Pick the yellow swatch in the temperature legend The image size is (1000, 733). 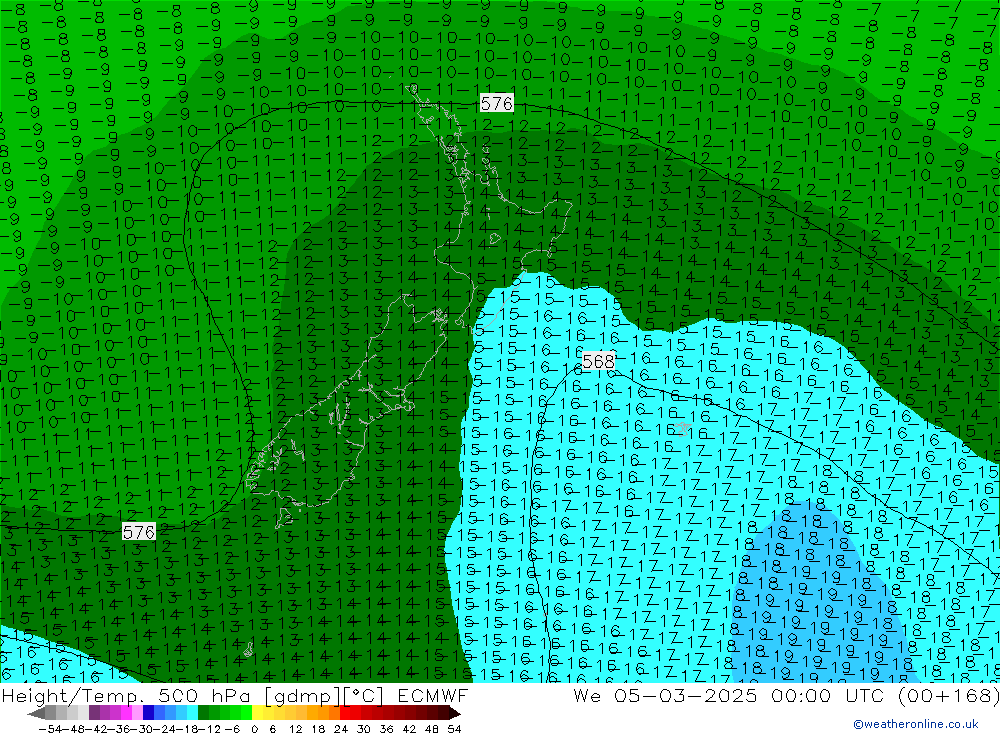258,713
